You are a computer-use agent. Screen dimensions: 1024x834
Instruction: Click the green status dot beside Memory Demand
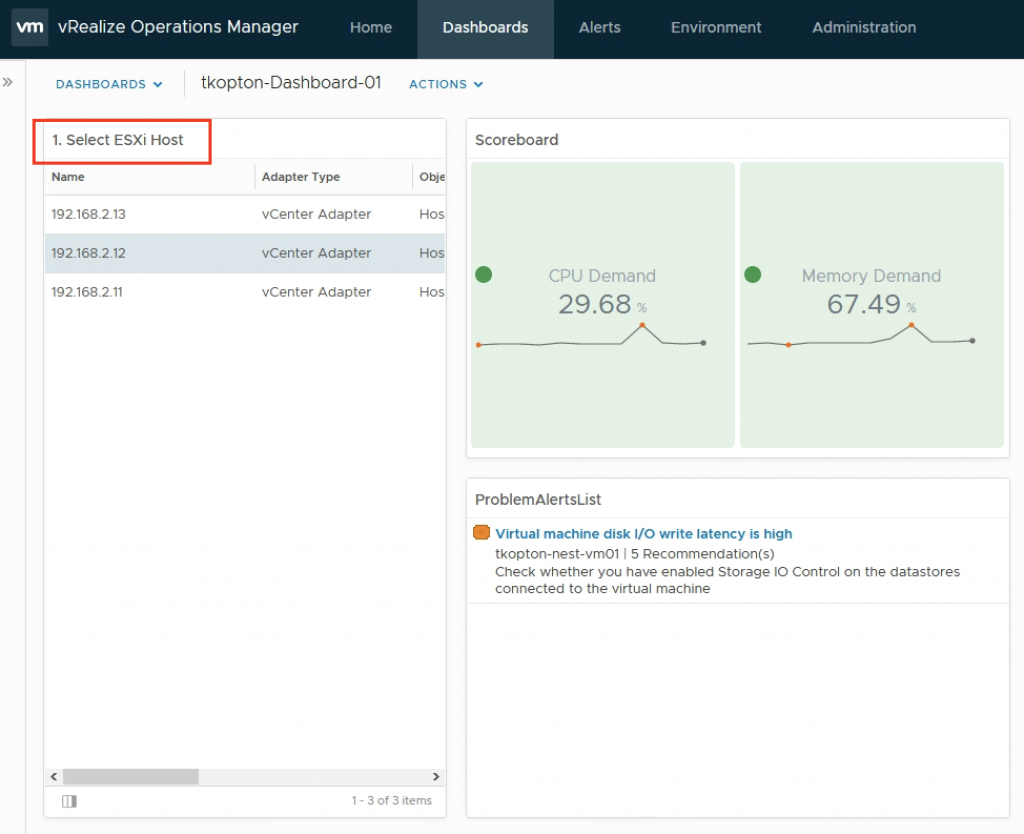752,275
